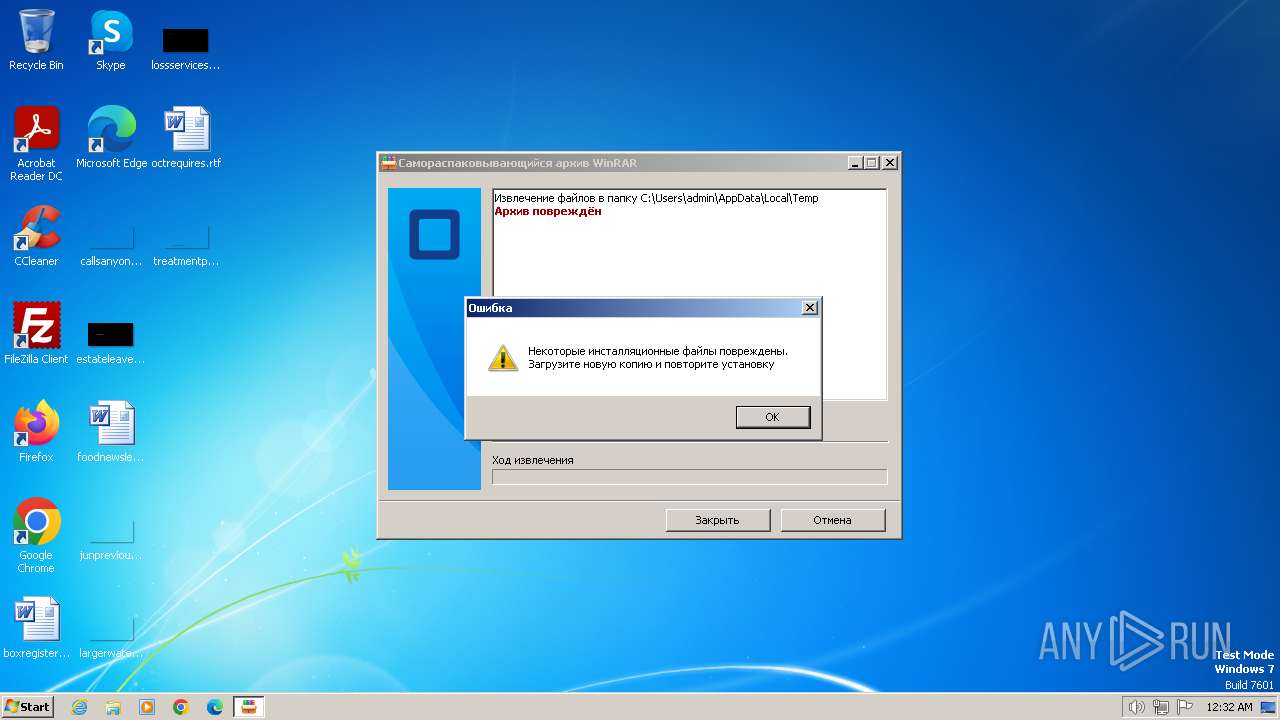Screen dimensions: 1280x720
Task: Launch the FileZilla Client shortcut
Action: pos(36,333)
